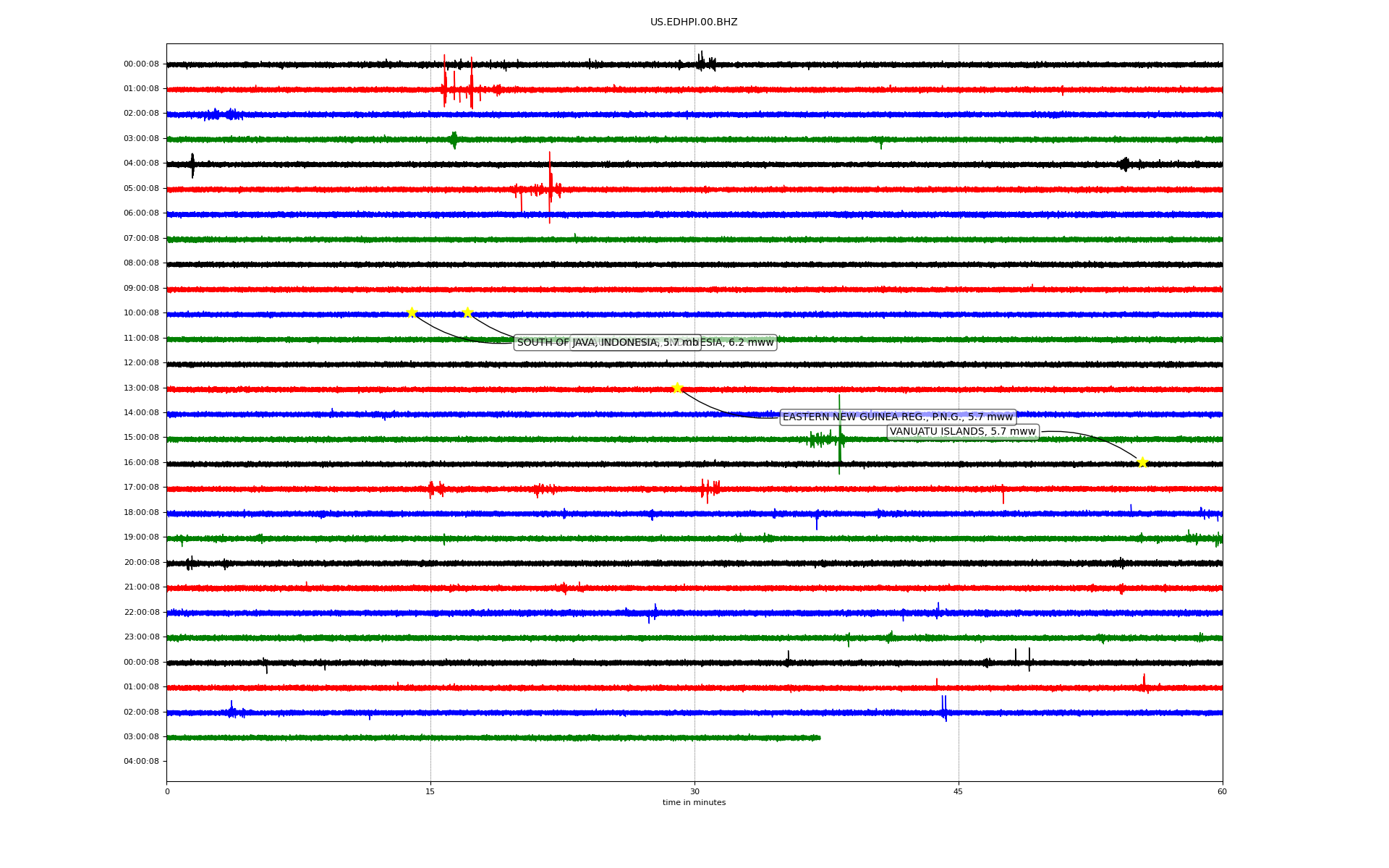Image resolution: width=1389 pixels, height=868 pixels.
Task: Click the 08:00:08 row time label
Action: (141, 263)
